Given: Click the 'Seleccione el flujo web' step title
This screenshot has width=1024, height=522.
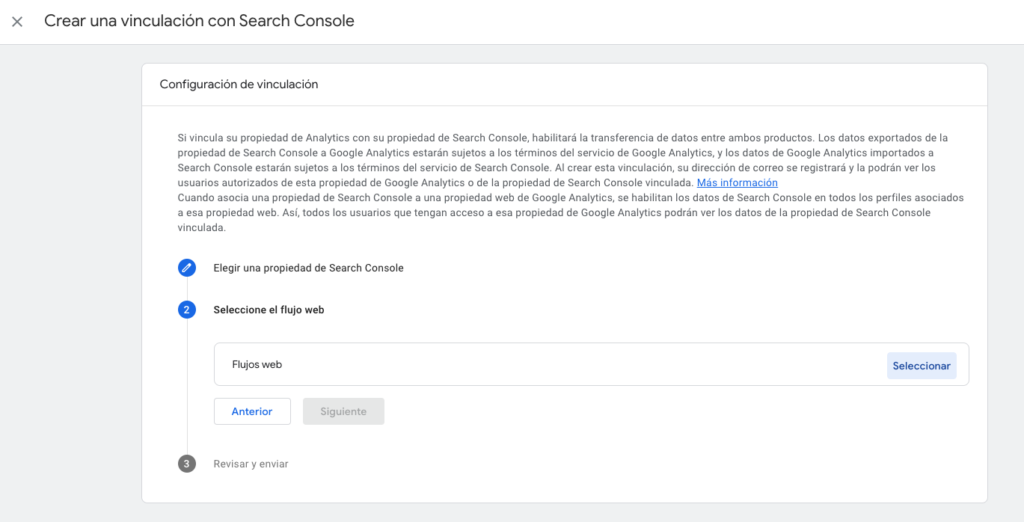Looking at the screenshot, I should (x=269, y=310).
